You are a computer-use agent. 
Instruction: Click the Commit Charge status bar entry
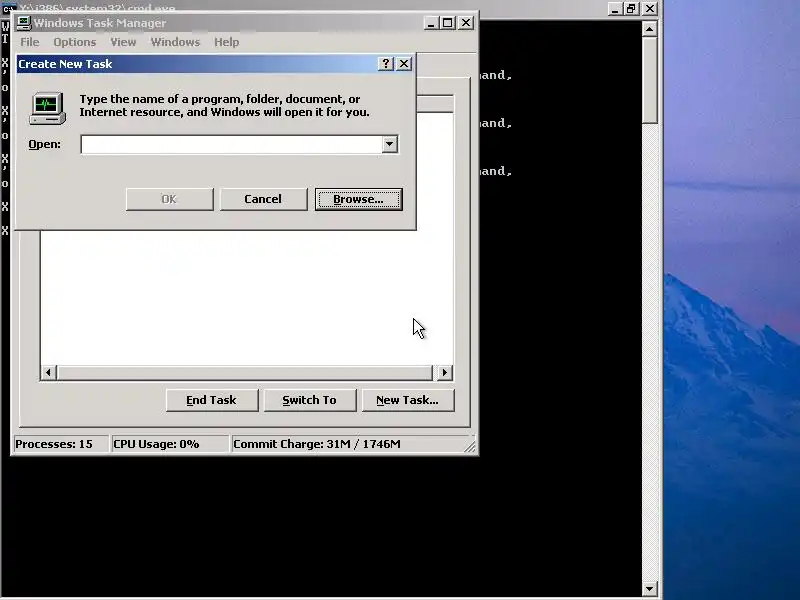pos(317,444)
